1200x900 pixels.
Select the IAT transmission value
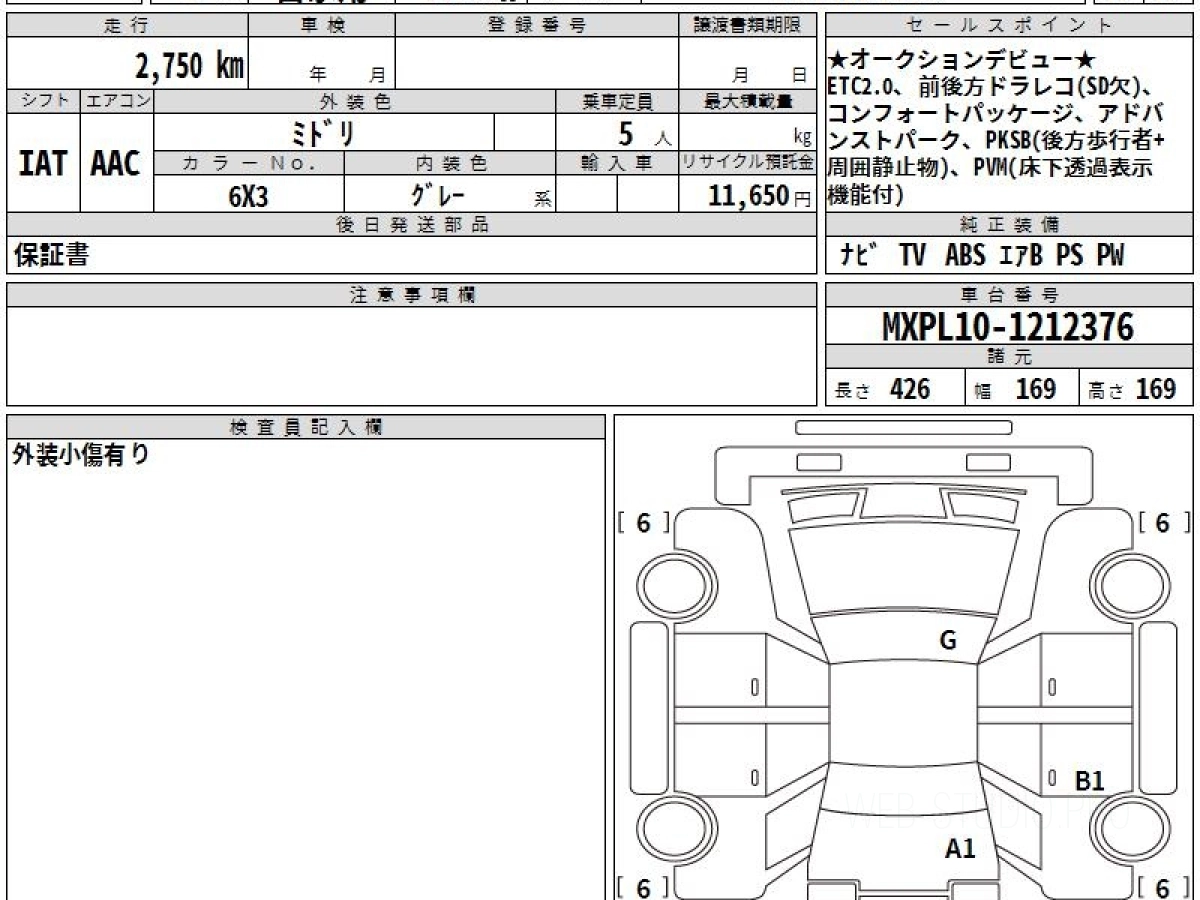pyautogui.click(x=43, y=163)
